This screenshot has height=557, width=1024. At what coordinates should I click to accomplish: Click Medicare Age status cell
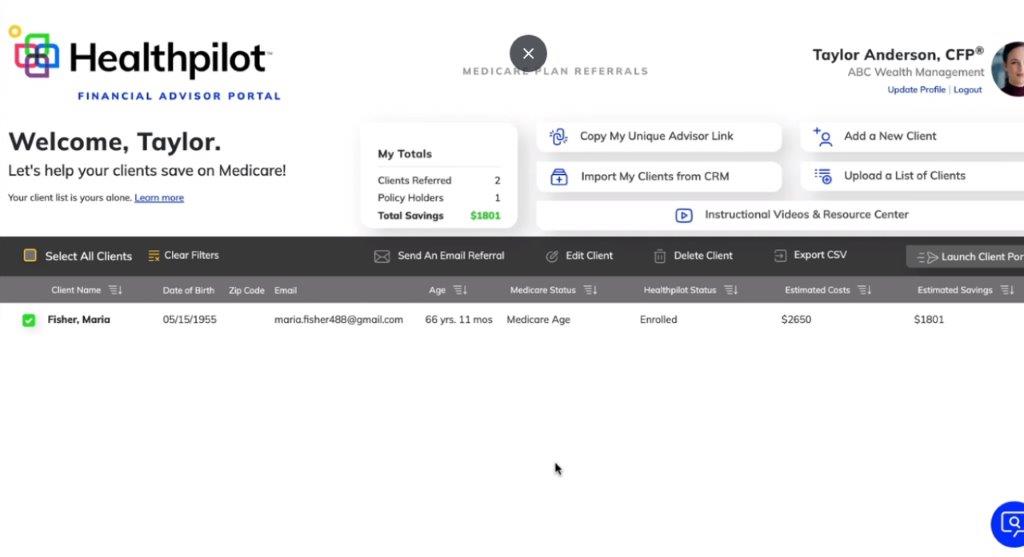(538, 320)
